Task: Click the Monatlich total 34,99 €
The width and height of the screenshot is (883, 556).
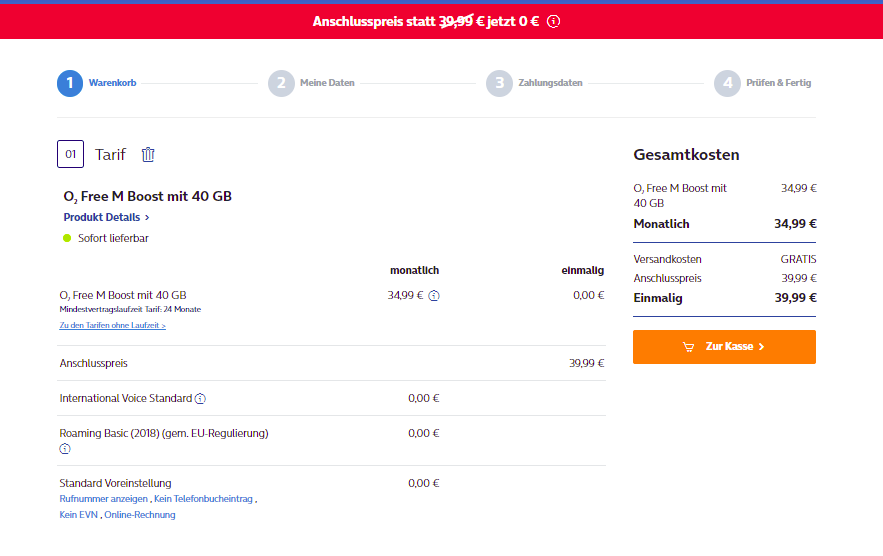Action: [795, 224]
